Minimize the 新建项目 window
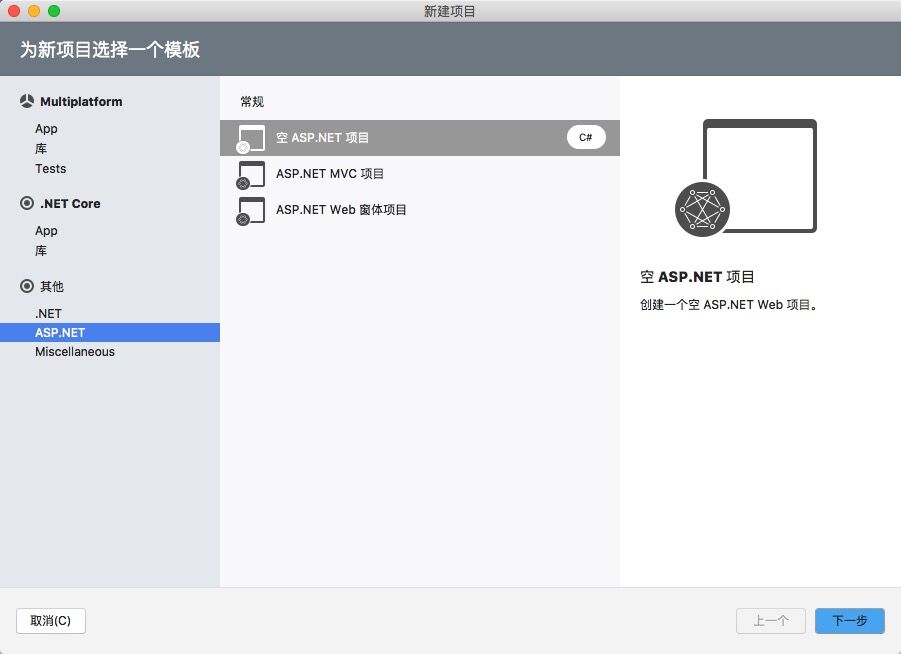This screenshot has height=654, width=901. tap(34, 11)
